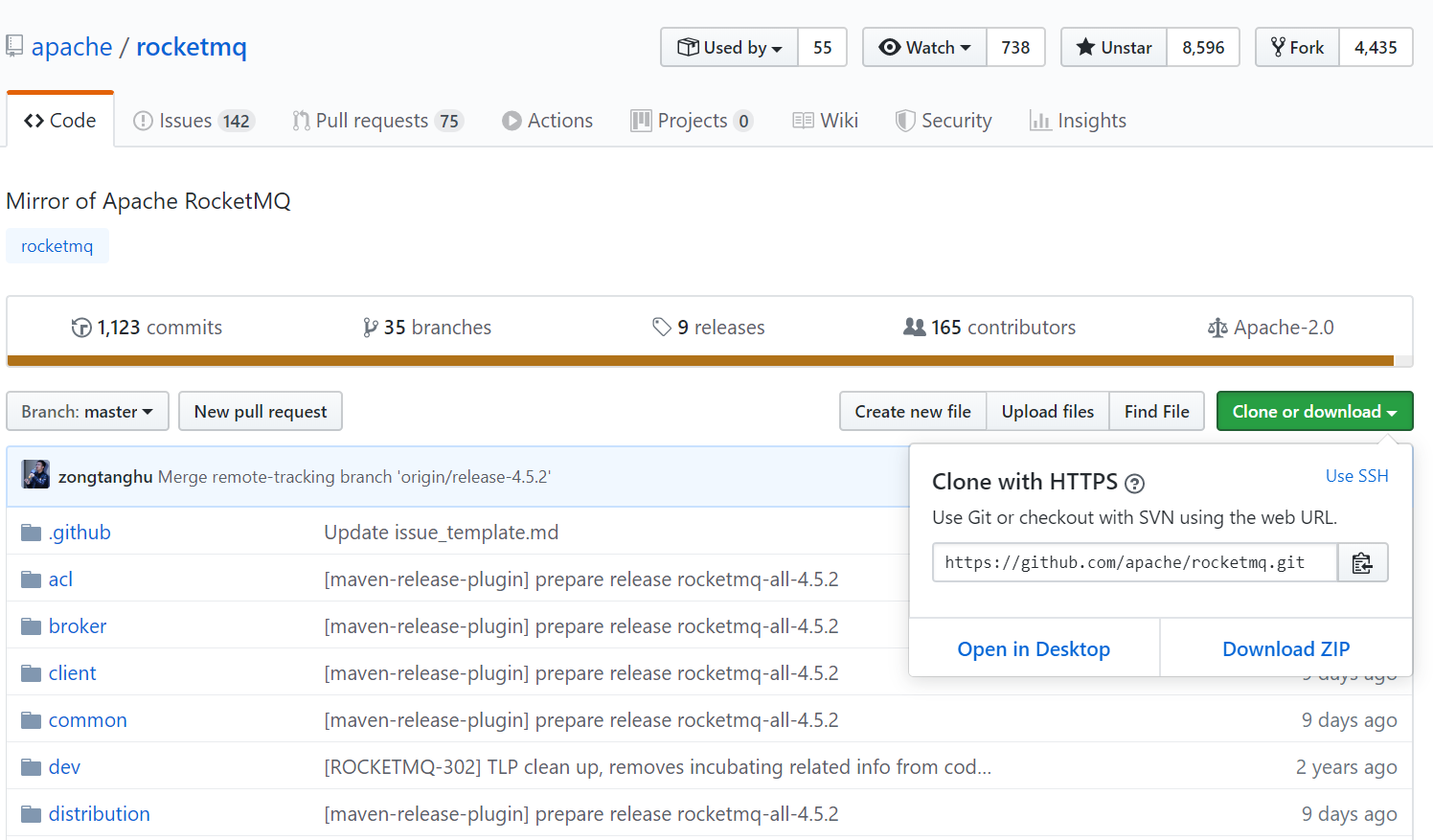The image size is (1433, 840).
Task: Open the 9 releases link
Action: click(x=709, y=328)
